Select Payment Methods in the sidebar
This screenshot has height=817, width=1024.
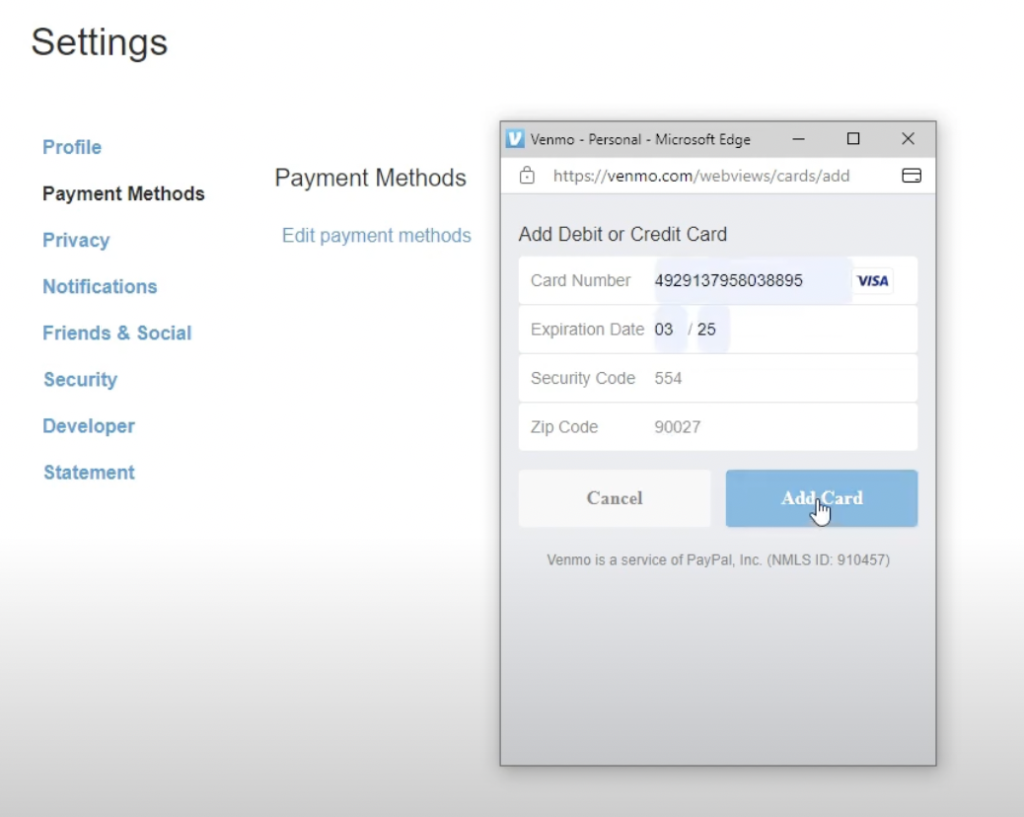(x=123, y=193)
